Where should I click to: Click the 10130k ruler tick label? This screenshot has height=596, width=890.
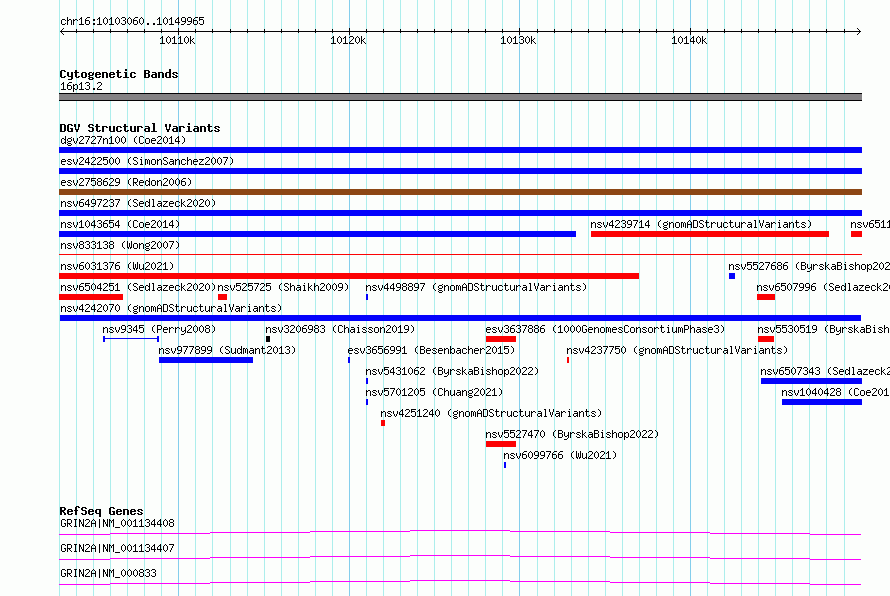click(518, 40)
